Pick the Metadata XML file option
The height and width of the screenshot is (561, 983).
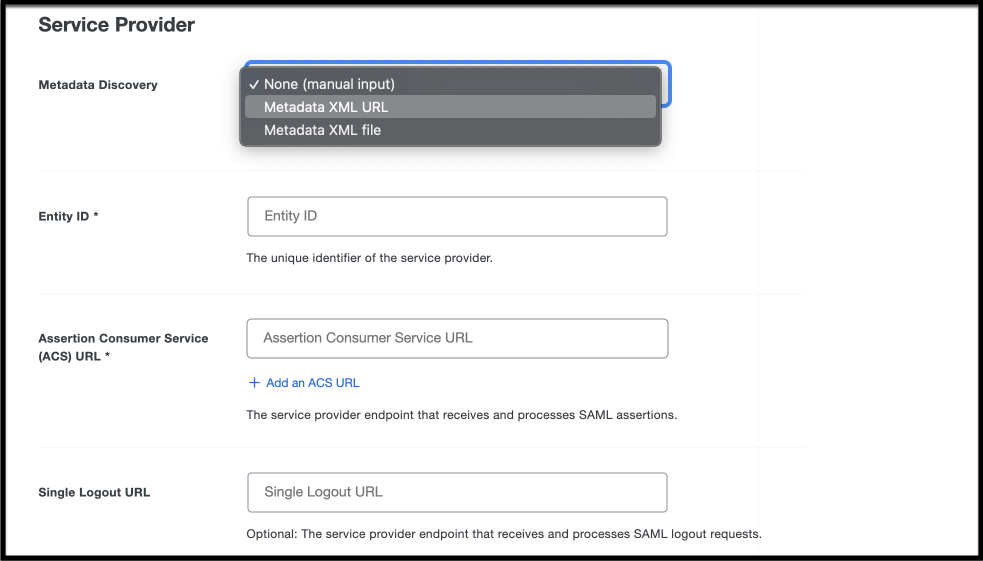click(450, 130)
